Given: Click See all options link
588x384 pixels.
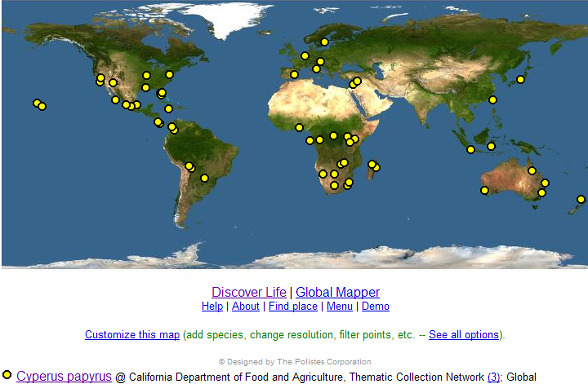Looking at the screenshot, I should point(464,334).
